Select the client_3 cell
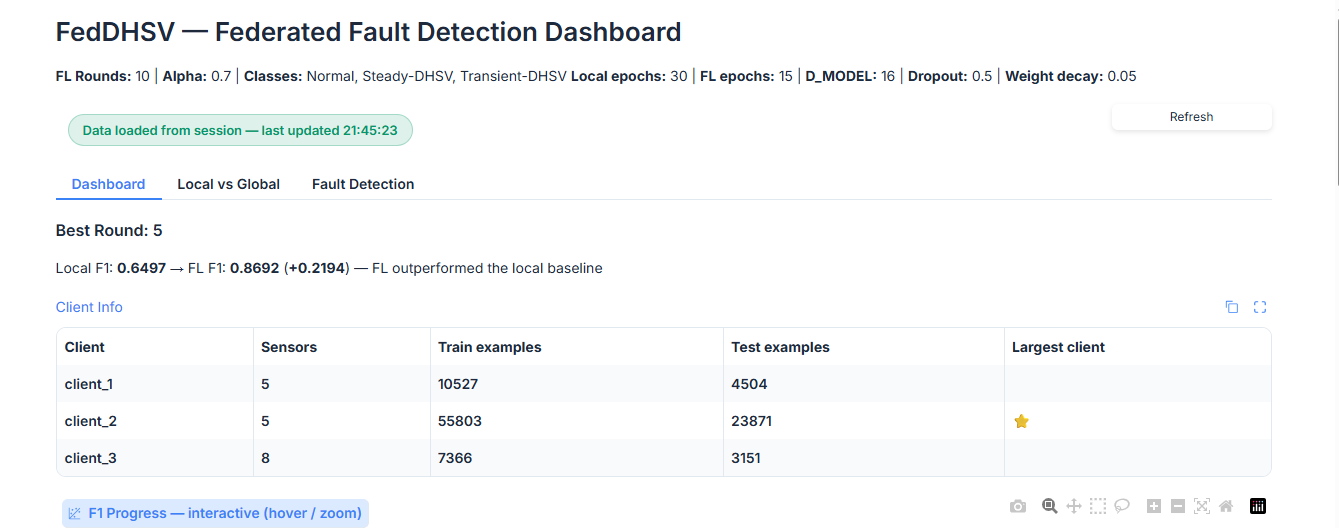The width and height of the screenshot is (1339, 528). point(154,458)
